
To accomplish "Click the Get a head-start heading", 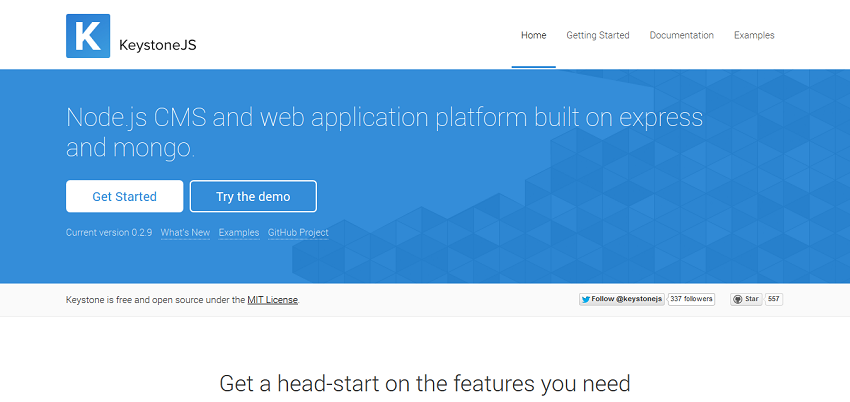I will pyautogui.click(x=425, y=383).
